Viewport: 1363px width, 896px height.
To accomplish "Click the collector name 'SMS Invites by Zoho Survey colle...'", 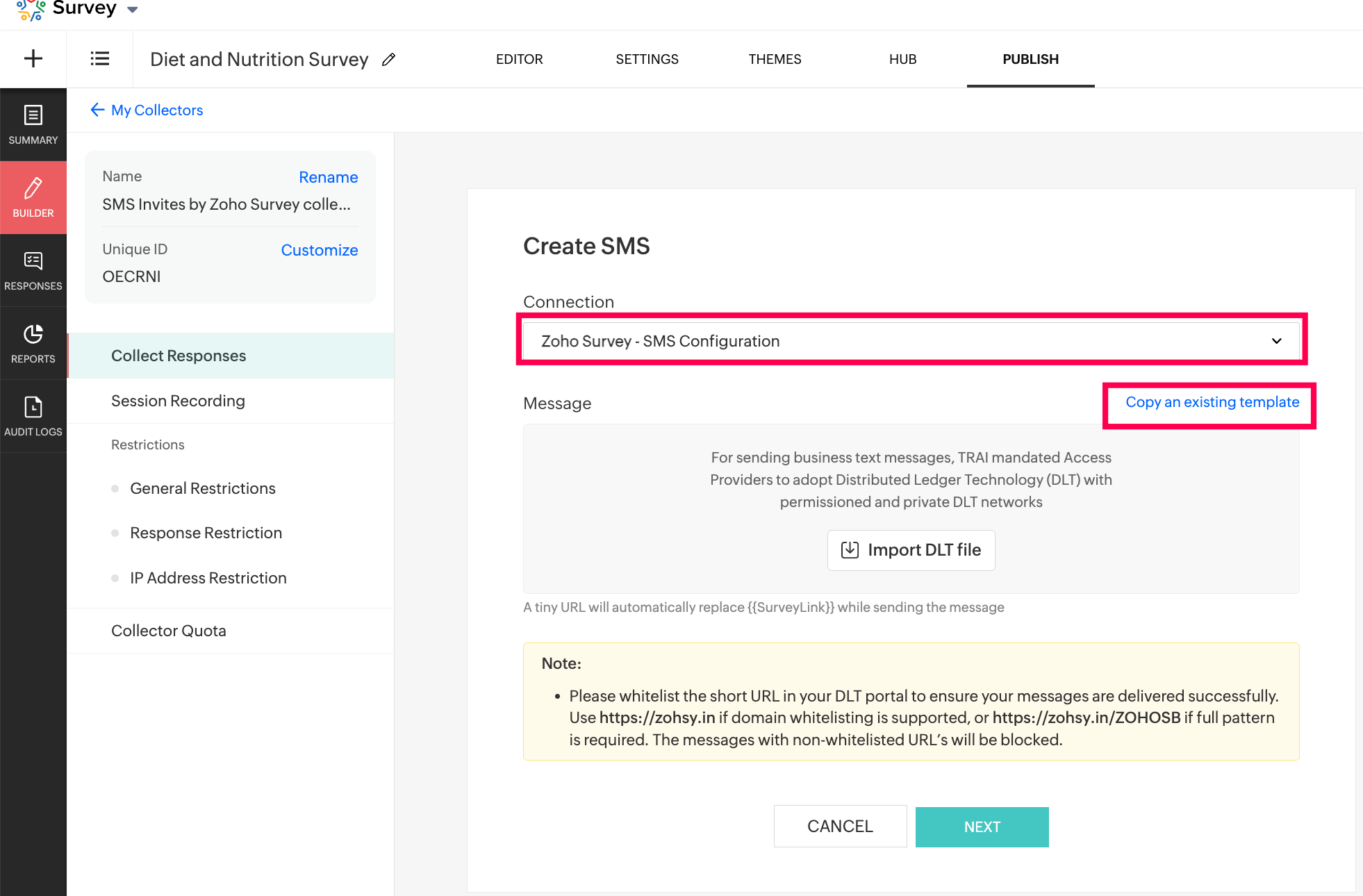I will [x=226, y=204].
